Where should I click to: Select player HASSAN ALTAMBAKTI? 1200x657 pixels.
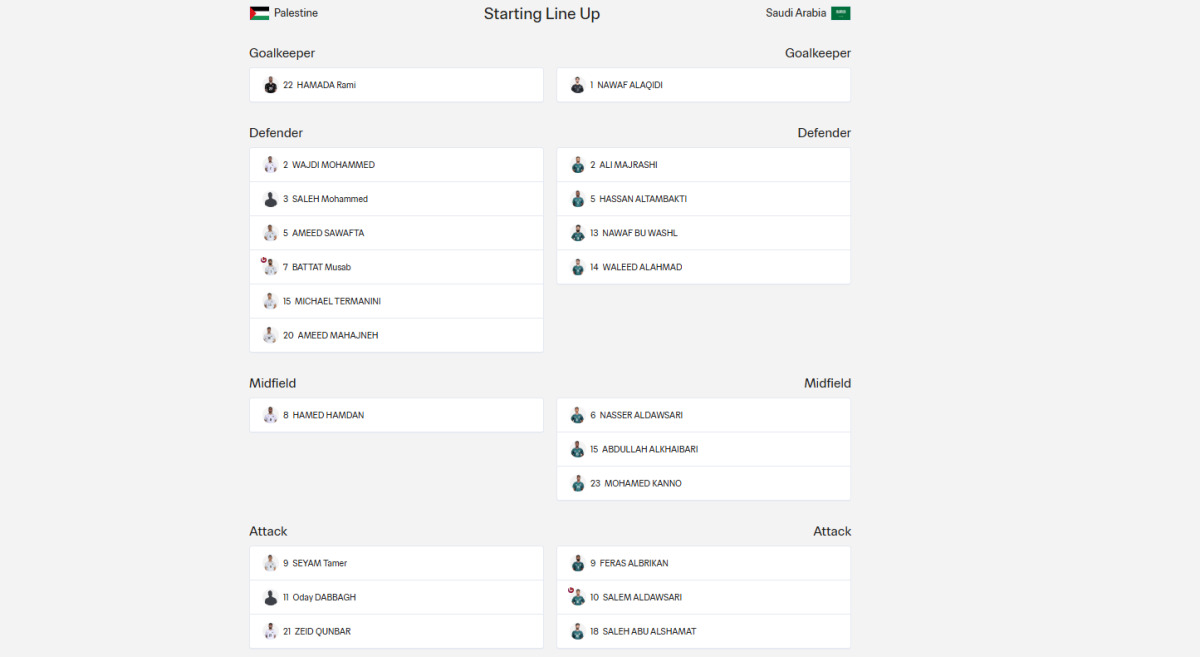pos(643,199)
